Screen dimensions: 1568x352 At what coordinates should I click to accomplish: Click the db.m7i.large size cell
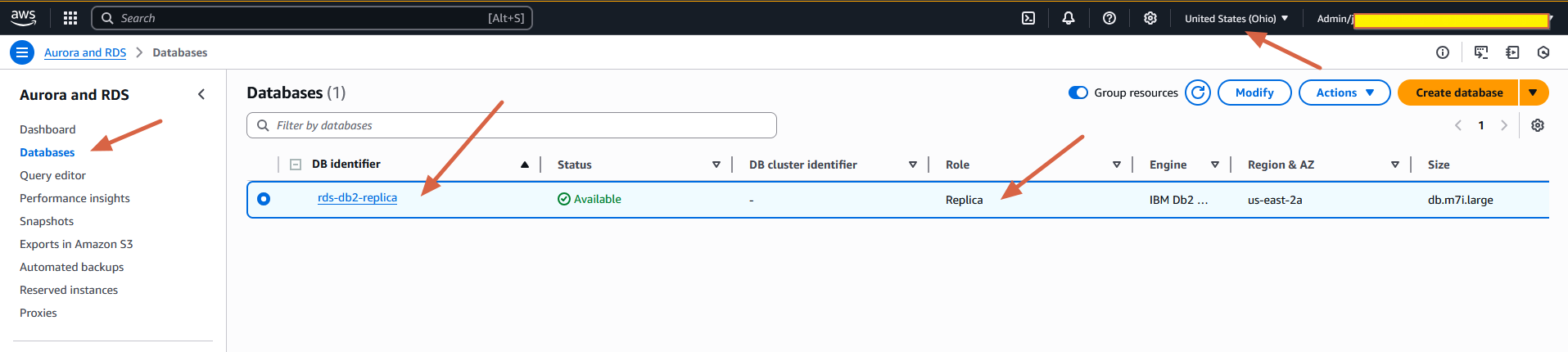tap(1460, 200)
